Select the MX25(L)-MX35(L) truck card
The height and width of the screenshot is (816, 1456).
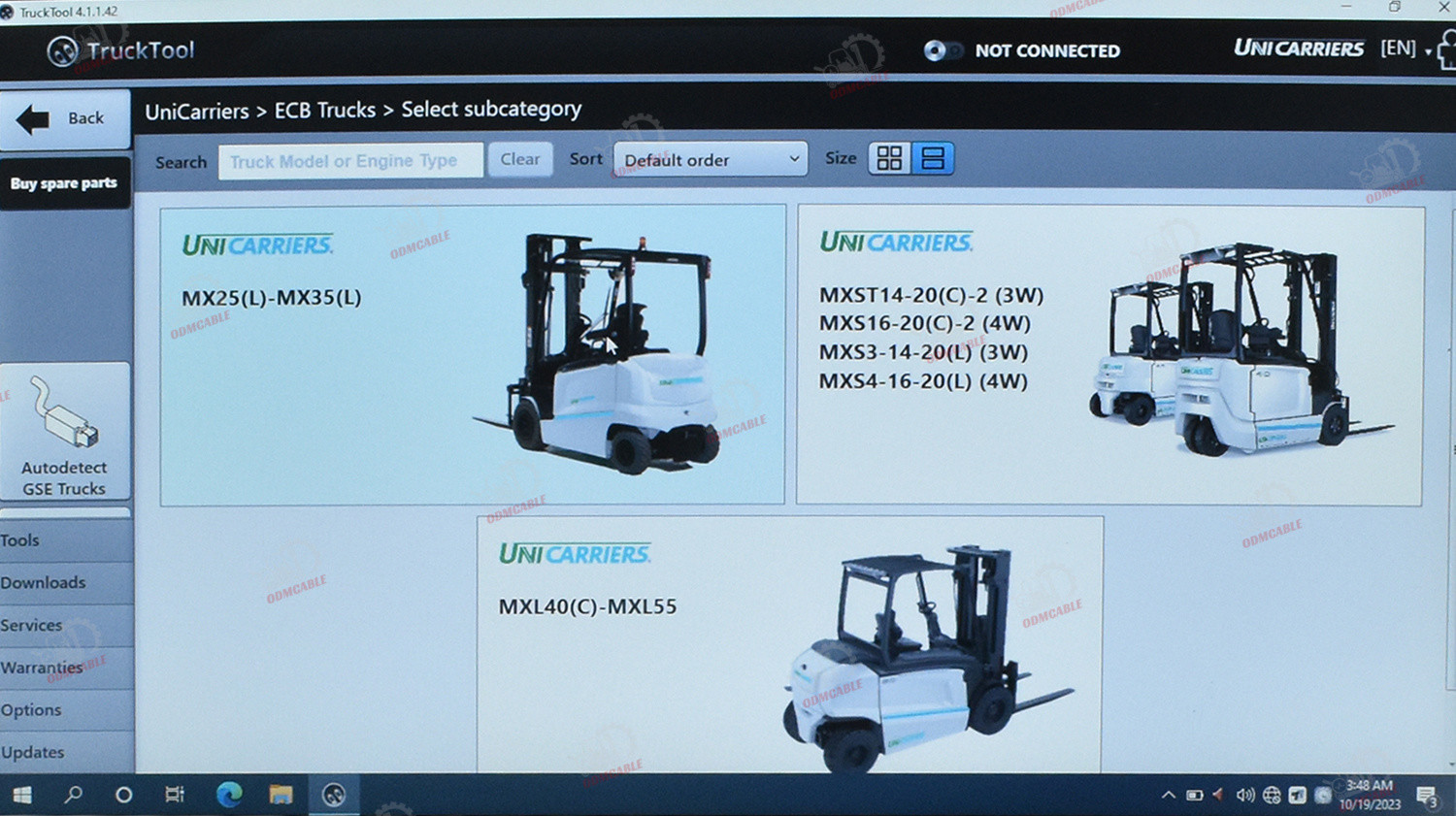tap(473, 354)
